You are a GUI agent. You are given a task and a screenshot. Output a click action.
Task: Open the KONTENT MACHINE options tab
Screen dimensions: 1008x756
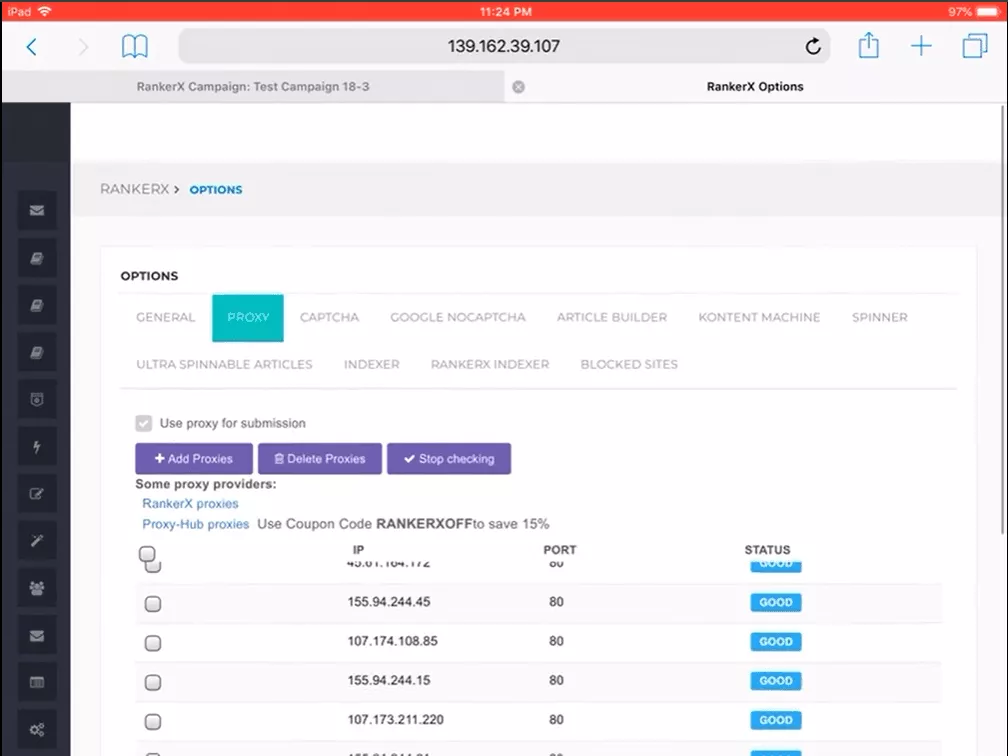point(759,317)
